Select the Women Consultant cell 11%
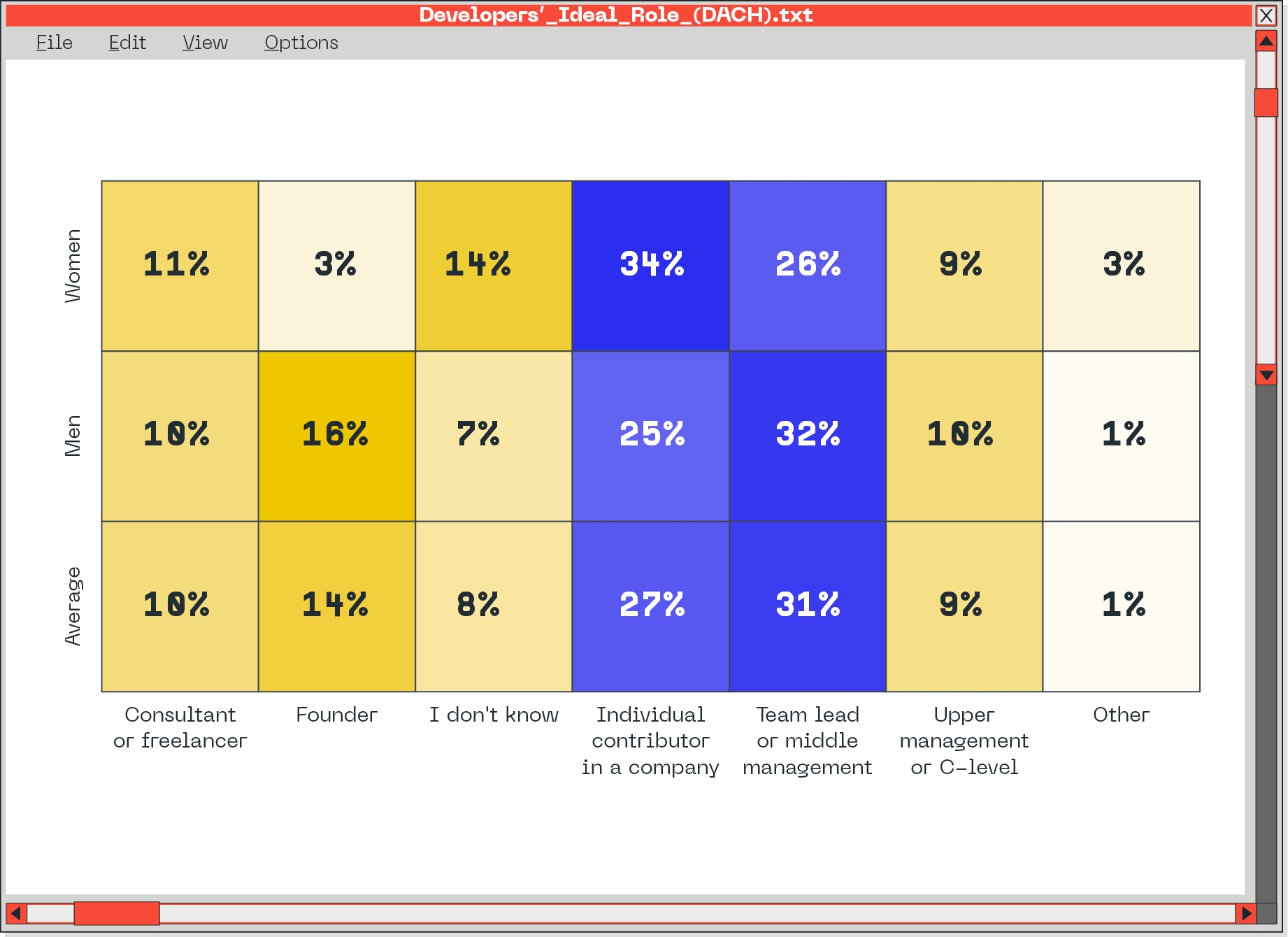 180,266
